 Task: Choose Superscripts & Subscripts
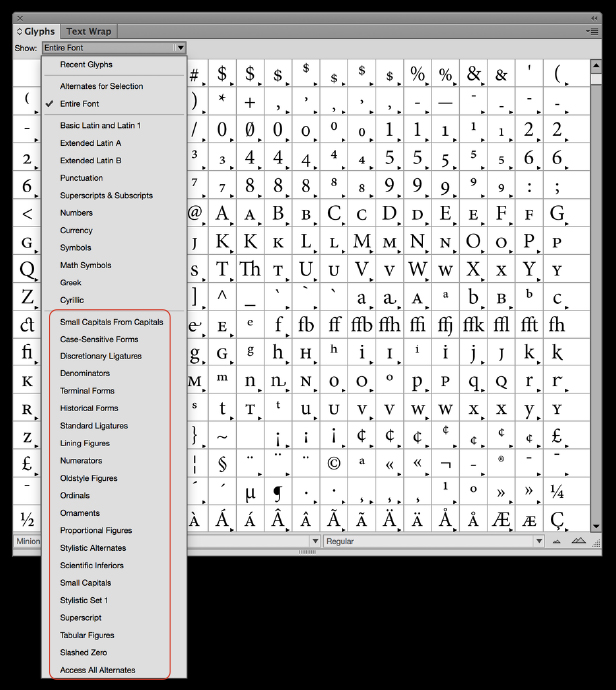[x=114, y=195]
